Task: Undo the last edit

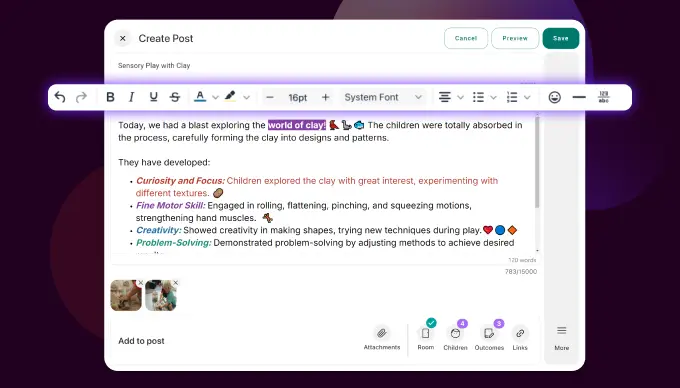Action: (x=60, y=97)
